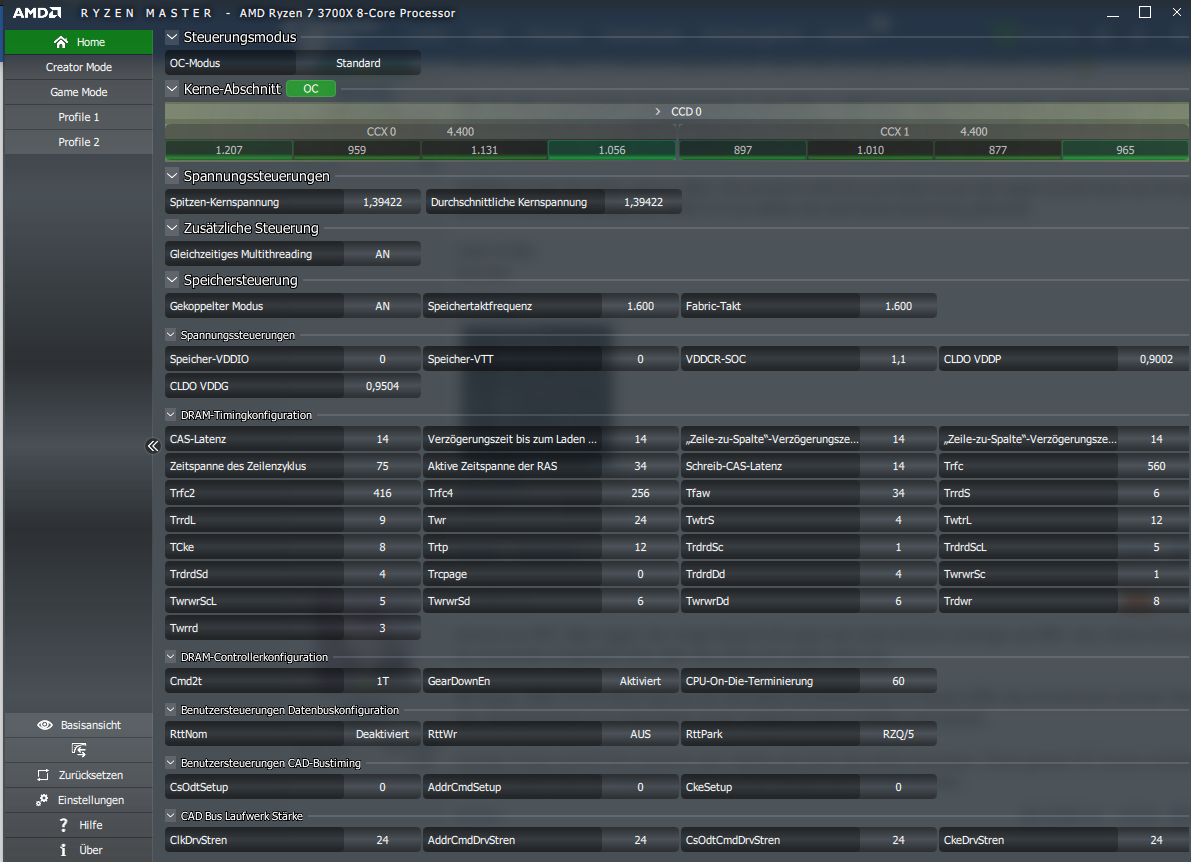1191x862 pixels.
Task: Toggle GearDownEn Aktiviert value
Action: coord(640,681)
